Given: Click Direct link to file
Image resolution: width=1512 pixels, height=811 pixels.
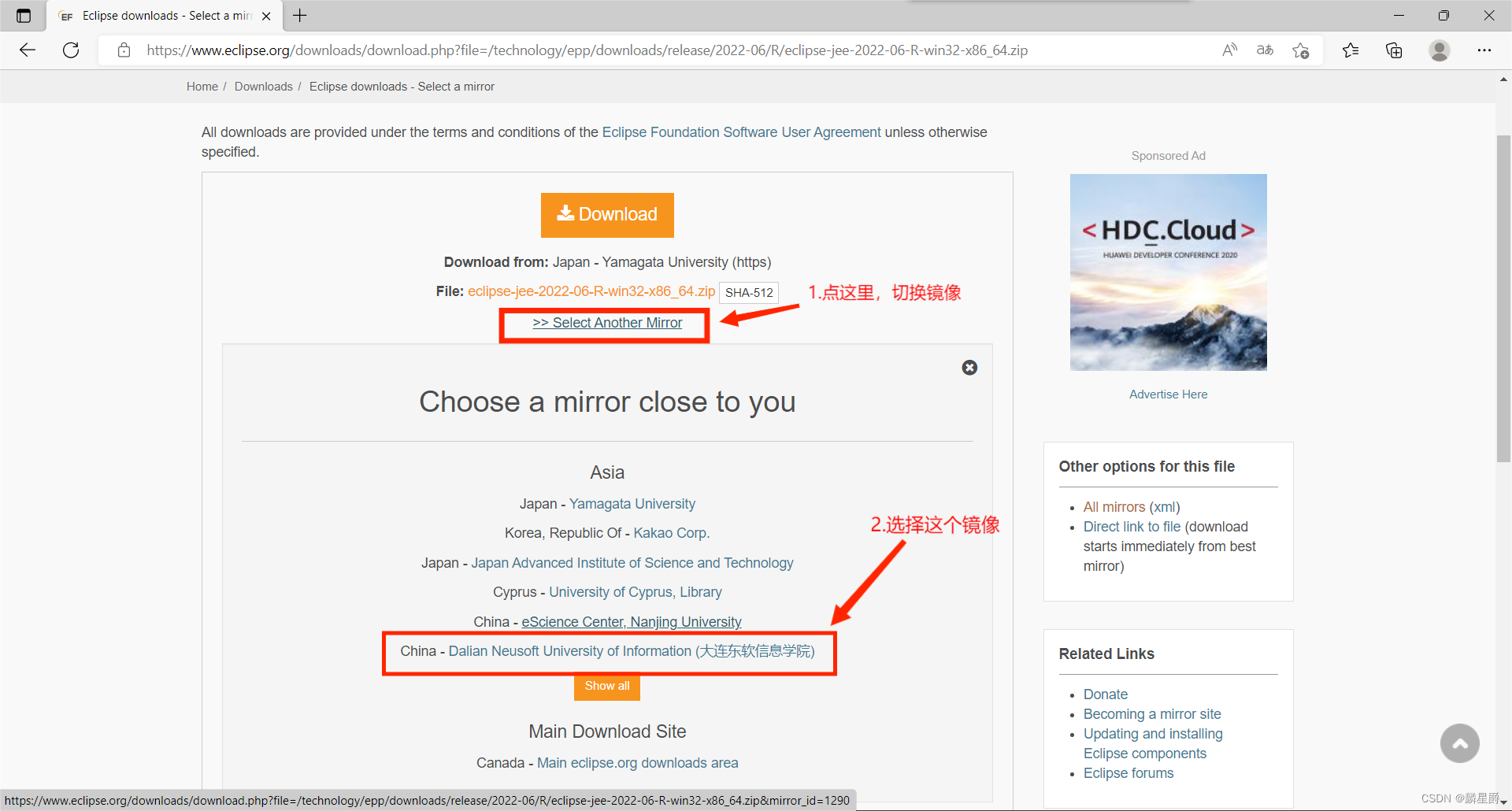Looking at the screenshot, I should [1132, 527].
